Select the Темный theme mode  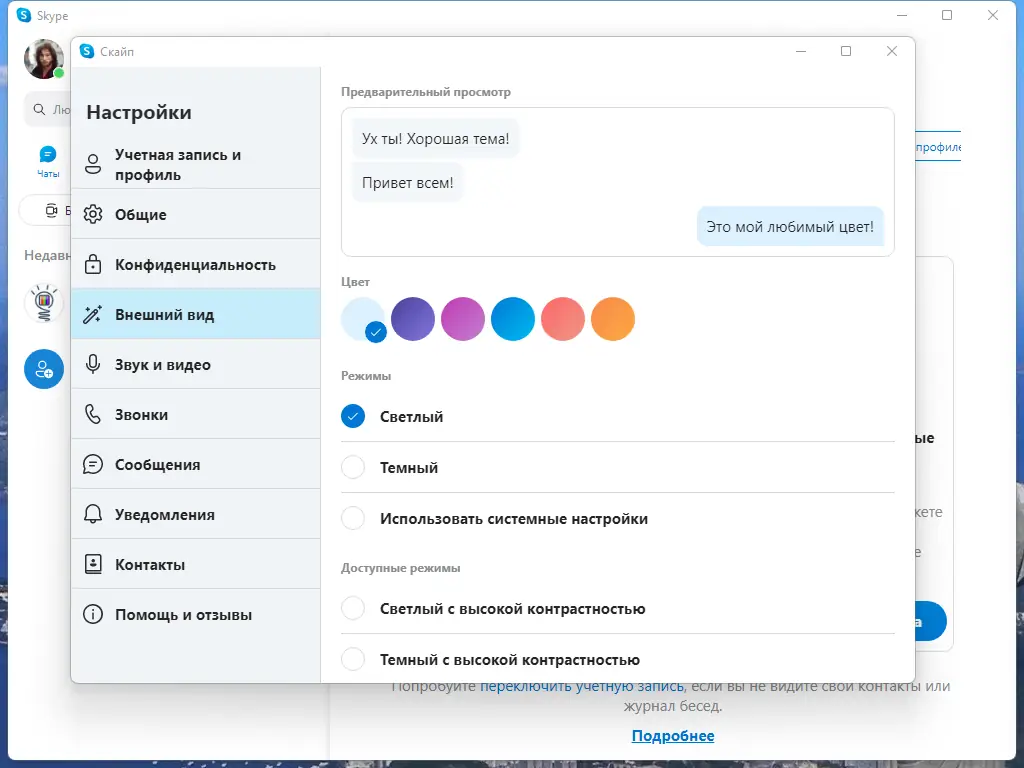pos(352,467)
